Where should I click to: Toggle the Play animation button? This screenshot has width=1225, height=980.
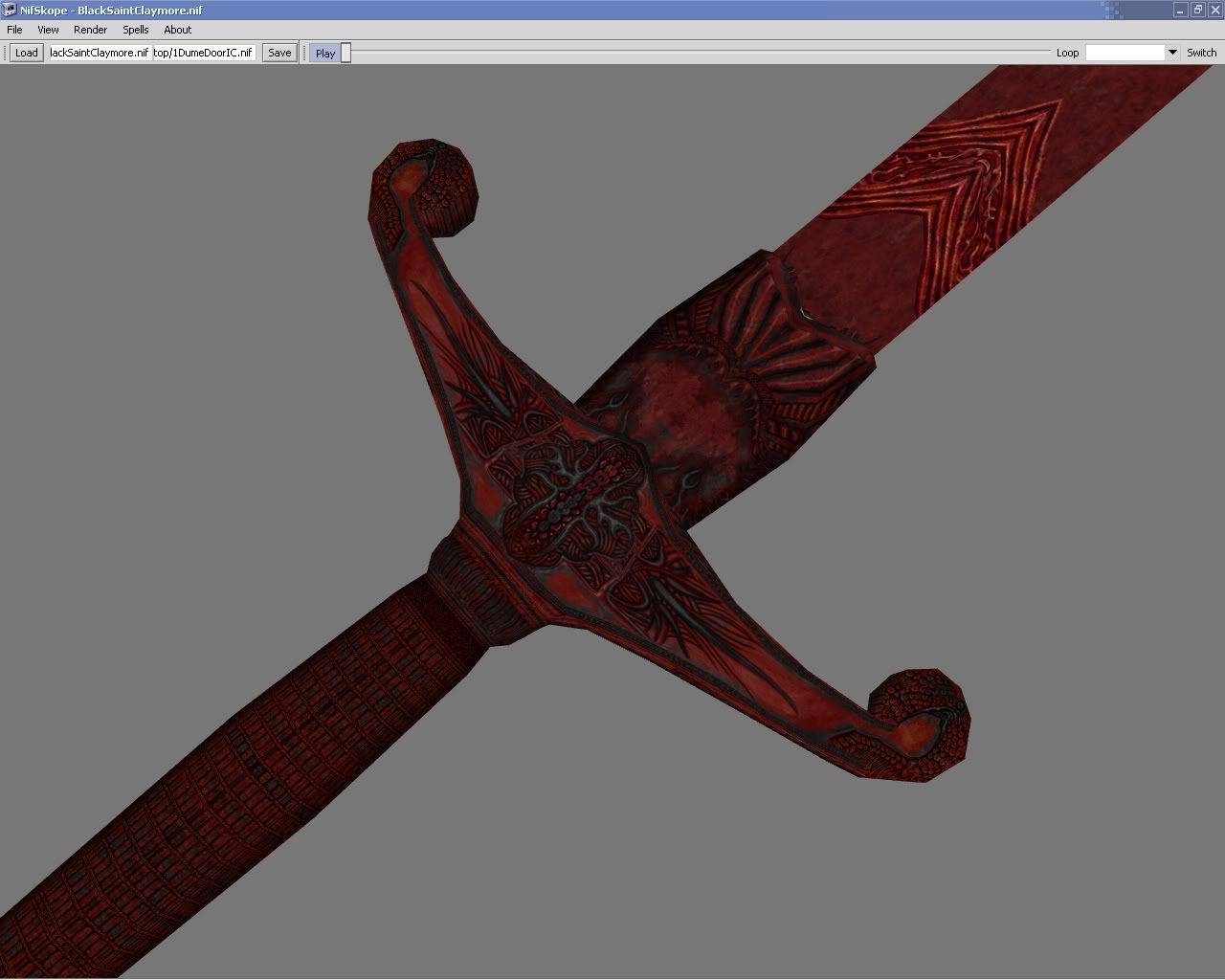(325, 54)
